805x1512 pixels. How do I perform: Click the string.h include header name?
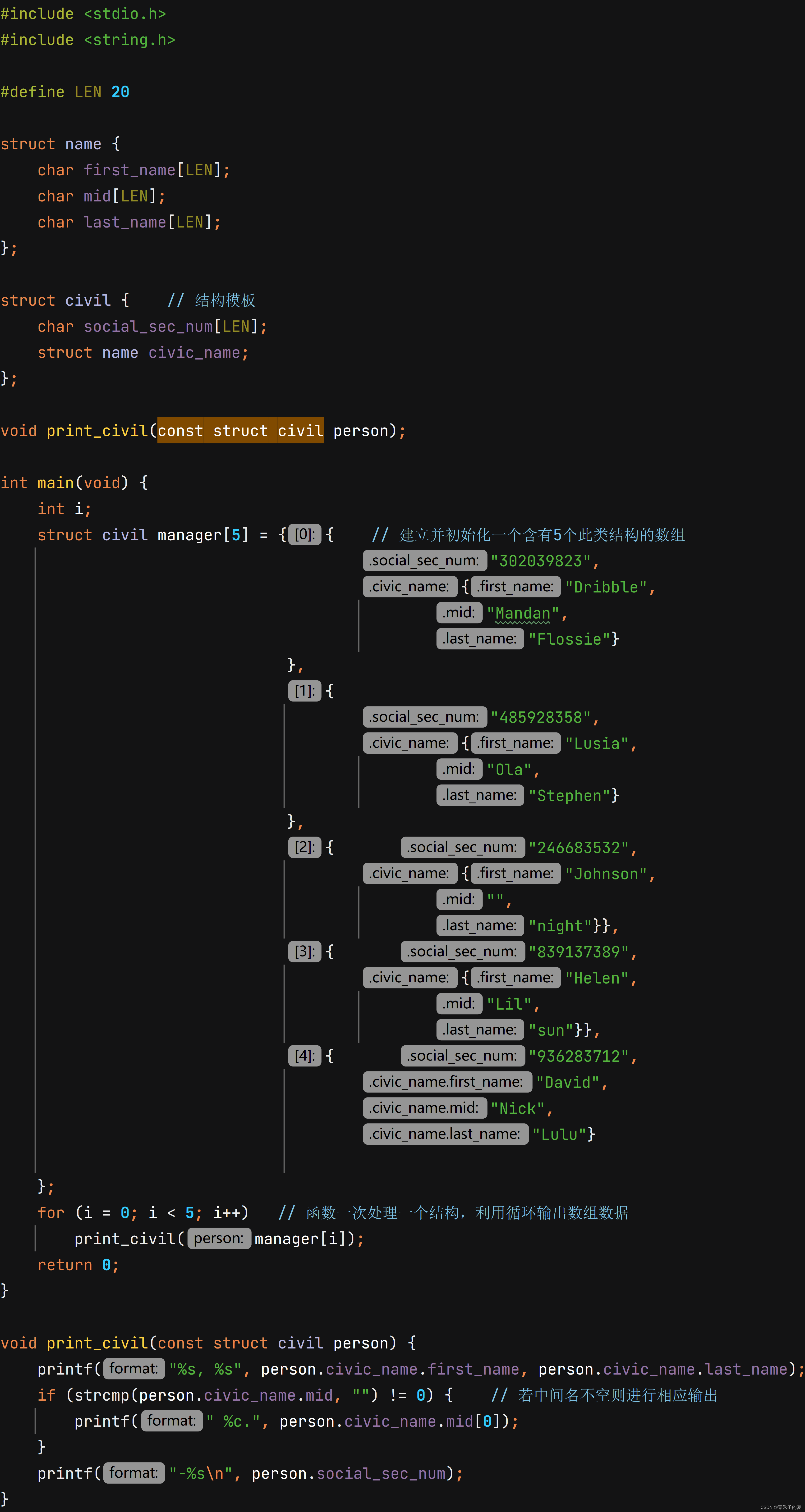click(129, 40)
